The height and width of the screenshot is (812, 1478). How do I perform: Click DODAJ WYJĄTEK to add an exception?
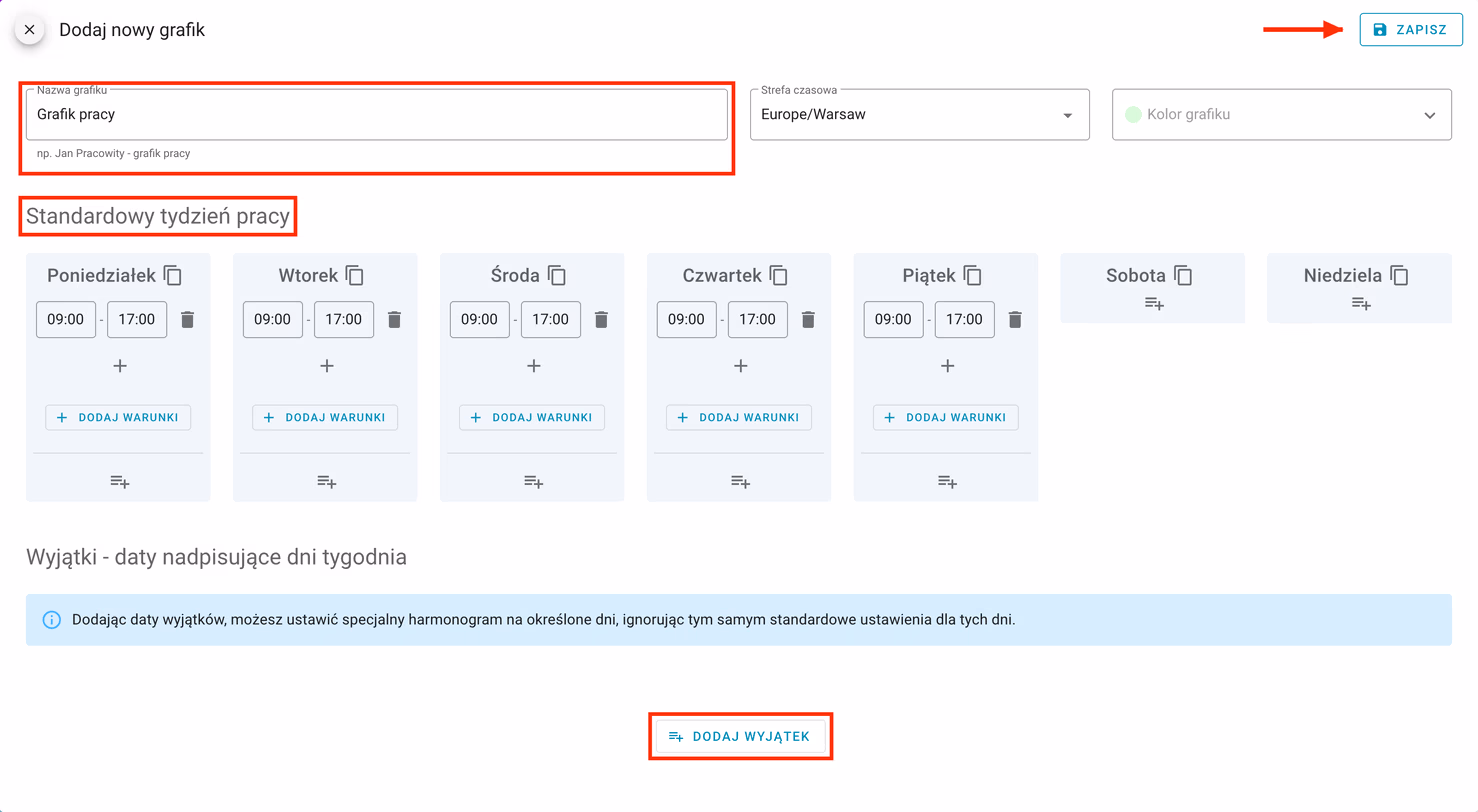click(x=741, y=736)
